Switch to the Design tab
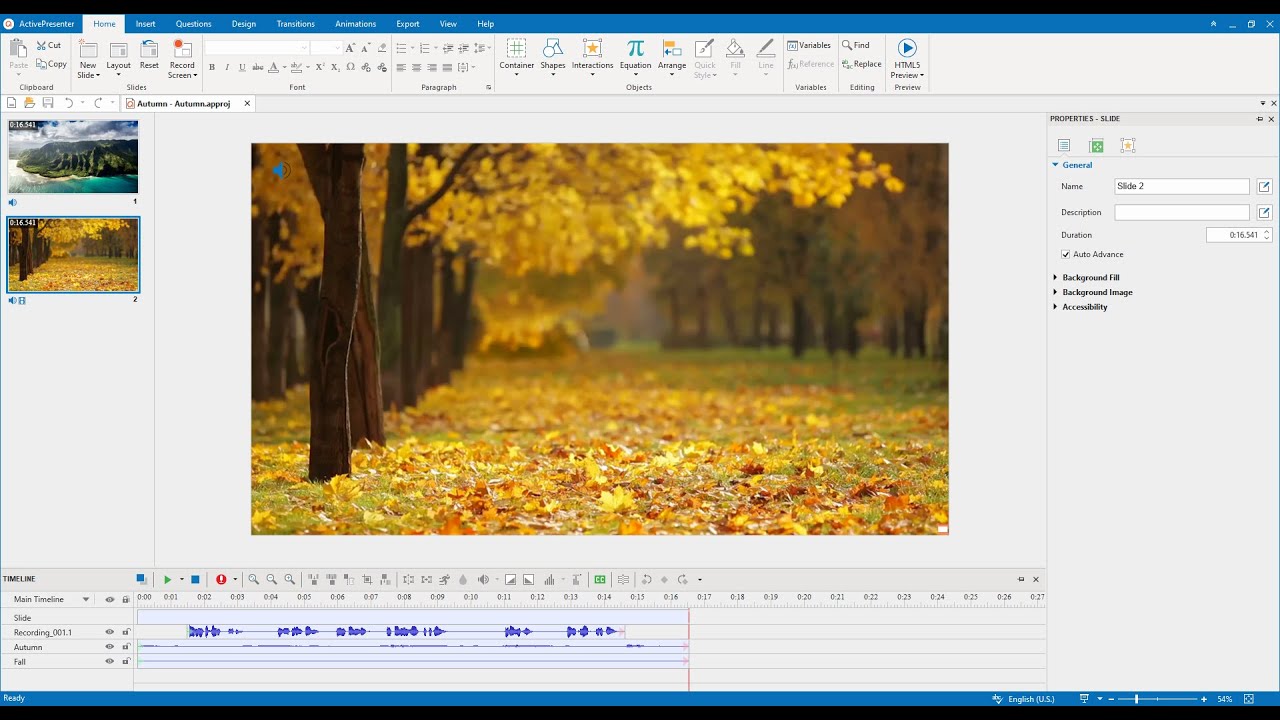This screenshot has height=720, width=1280. pos(244,23)
